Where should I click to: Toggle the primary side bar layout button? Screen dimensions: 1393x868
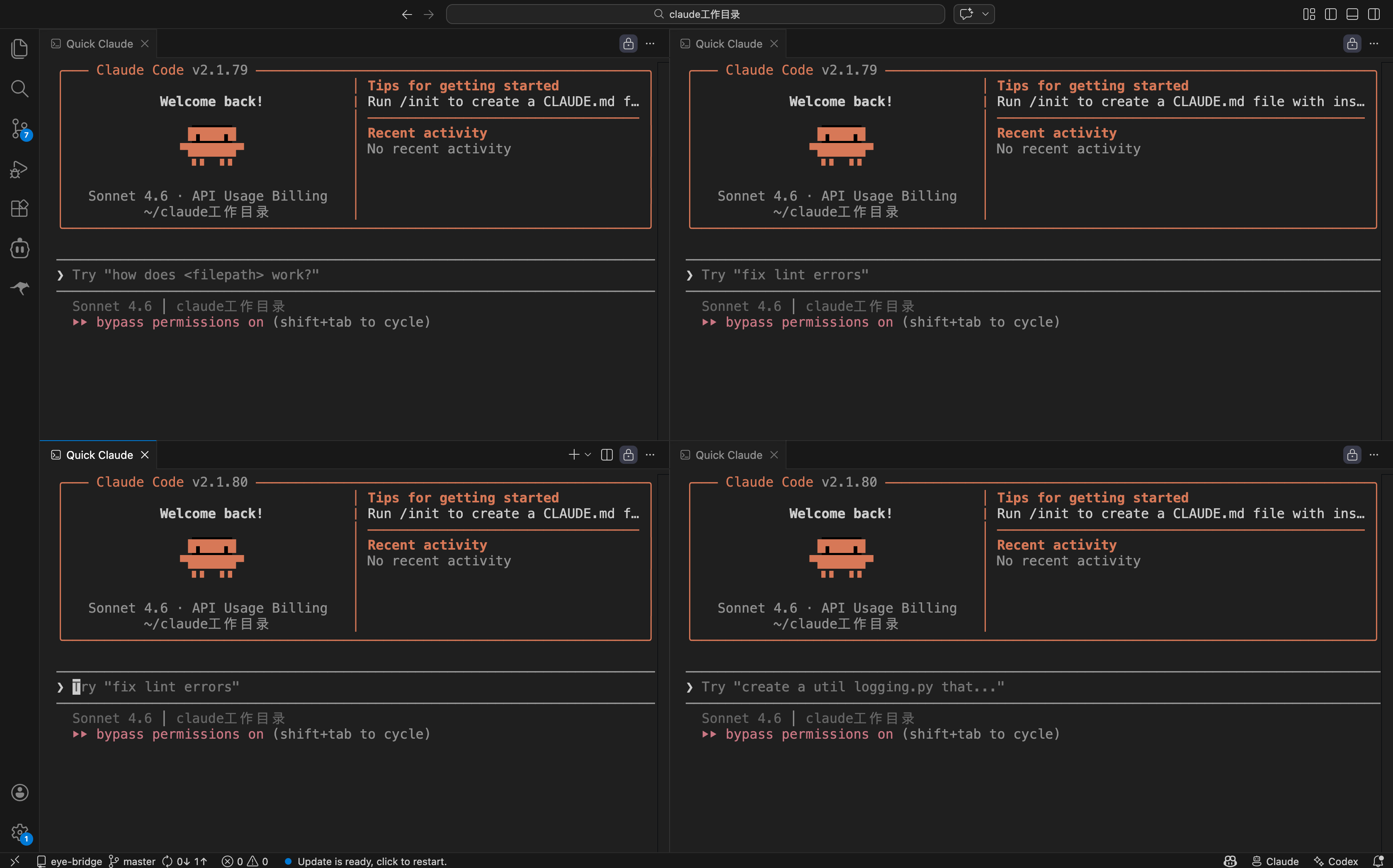[x=1330, y=15]
